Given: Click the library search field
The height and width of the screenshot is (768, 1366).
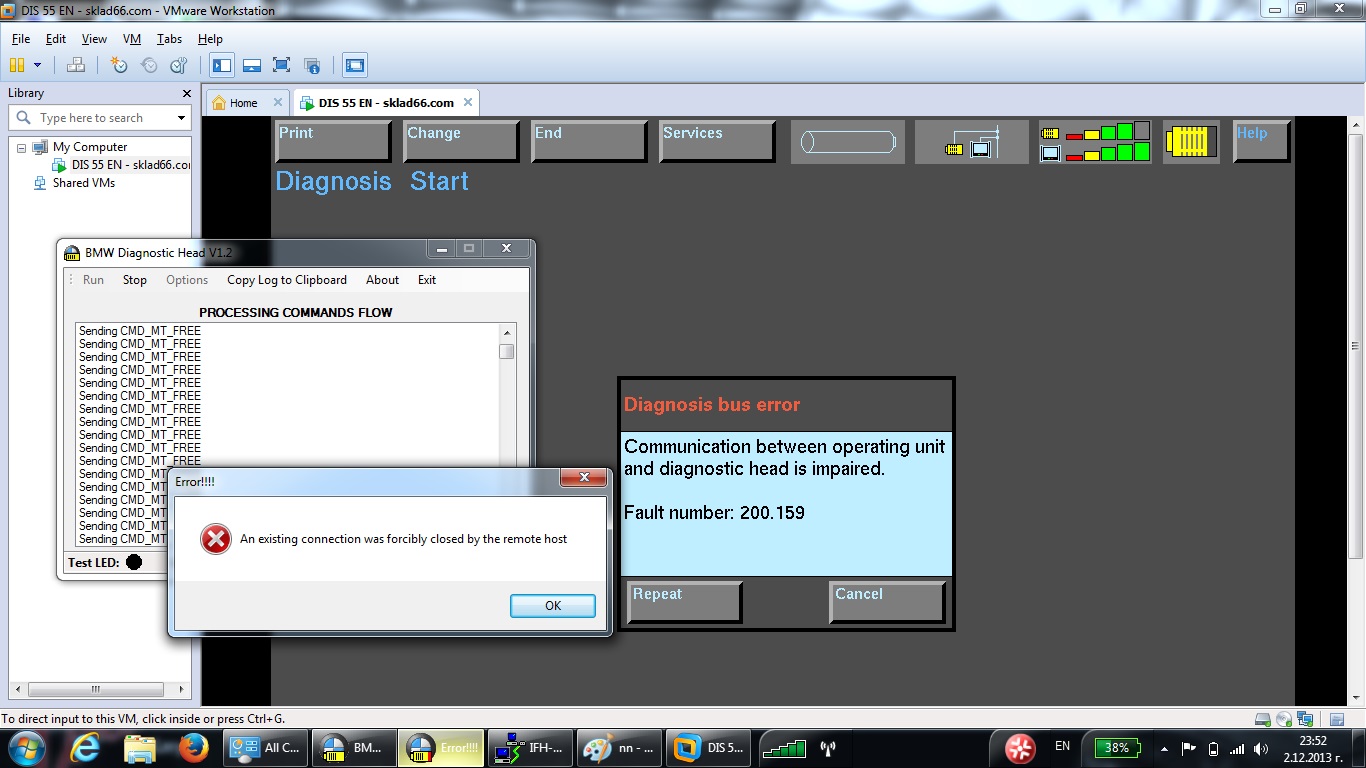Looking at the screenshot, I should click(x=100, y=118).
